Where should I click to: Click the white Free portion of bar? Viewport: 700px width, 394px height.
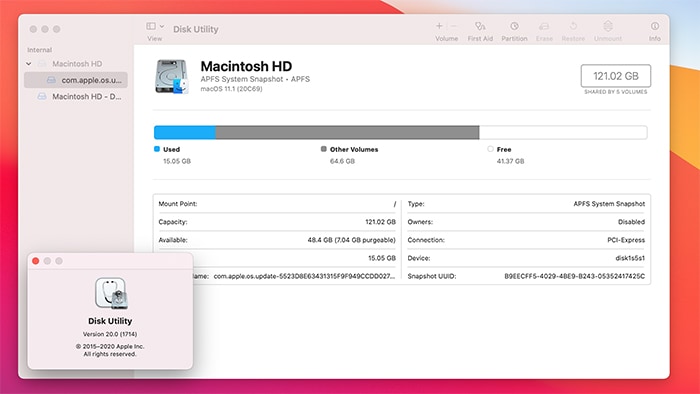tap(563, 133)
